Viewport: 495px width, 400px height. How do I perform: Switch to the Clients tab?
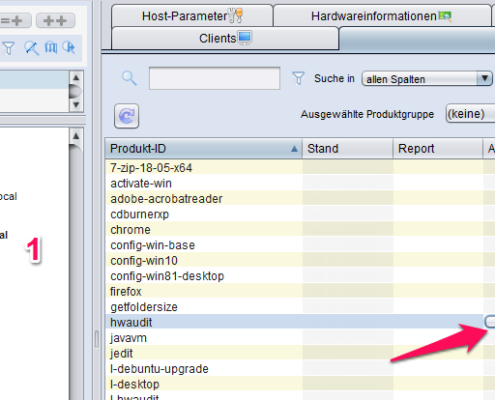pyautogui.click(x=225, y=38)
